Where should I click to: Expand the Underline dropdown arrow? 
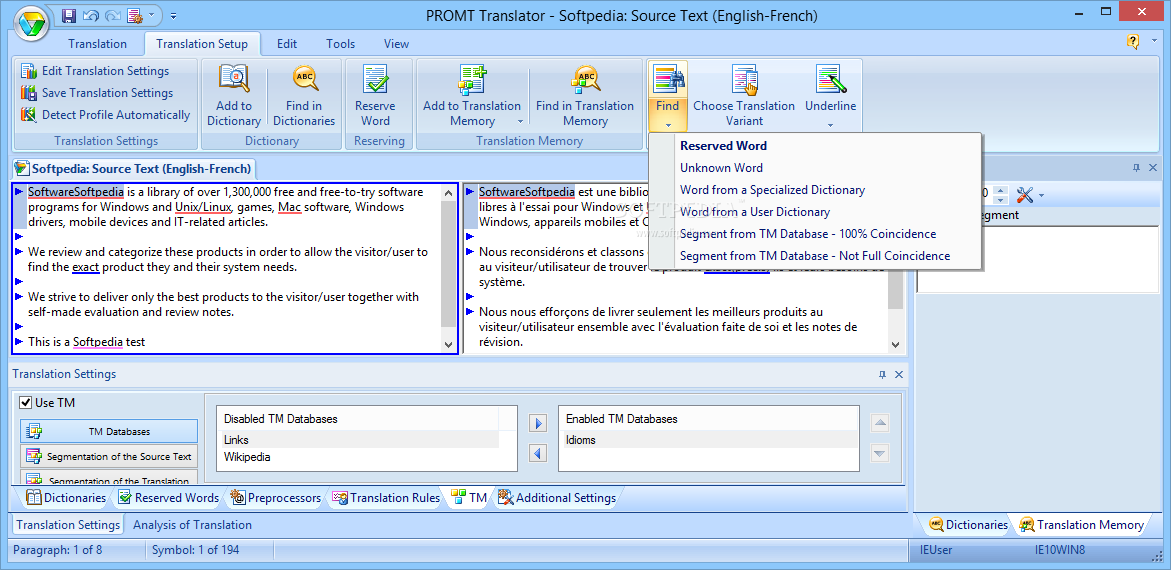(x=830, y=125)
